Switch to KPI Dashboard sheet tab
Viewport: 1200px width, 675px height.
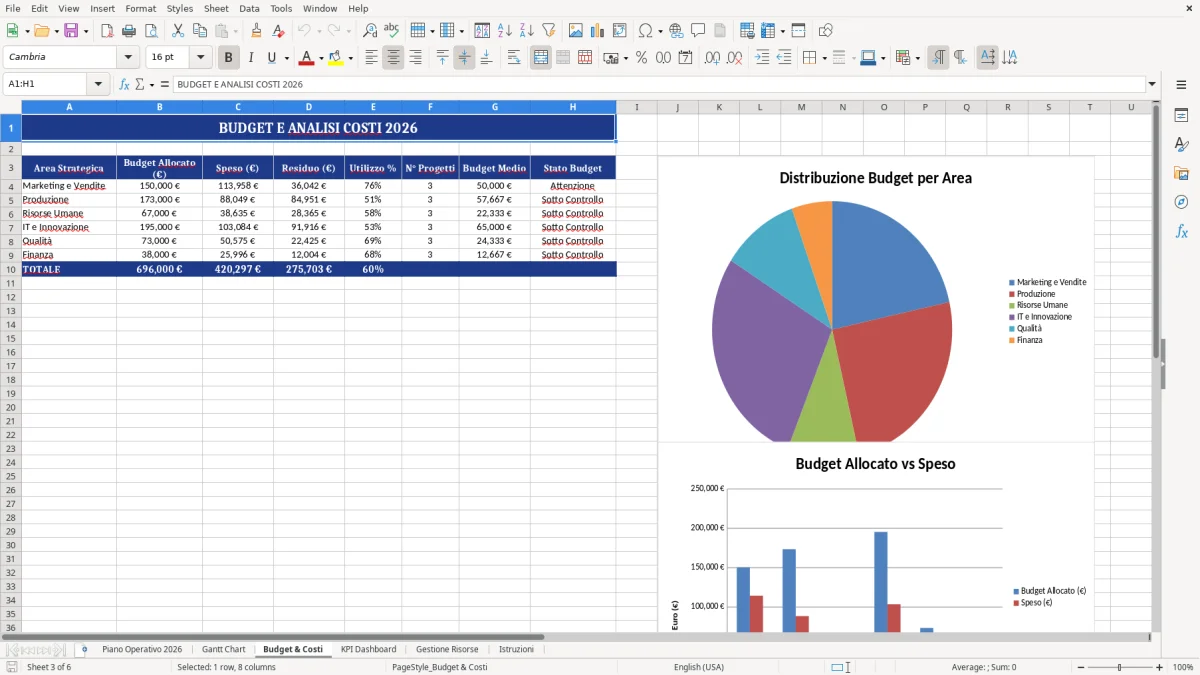pyautogui.click(x=368, y=649)
